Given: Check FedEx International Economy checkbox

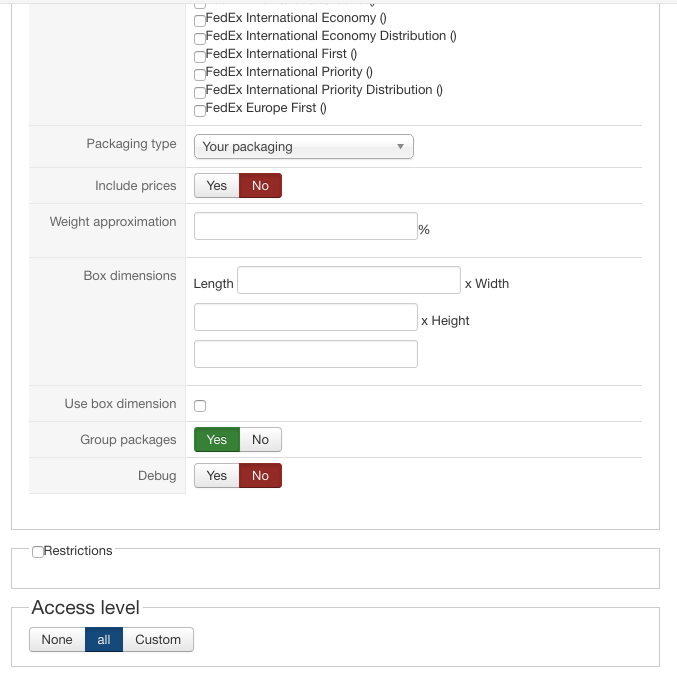Looking at the screenshot, I should pos(200,20).
